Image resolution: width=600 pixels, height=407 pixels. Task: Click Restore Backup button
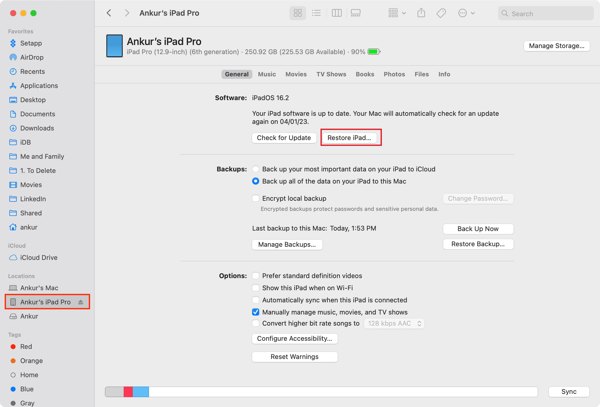pos(478,244)
